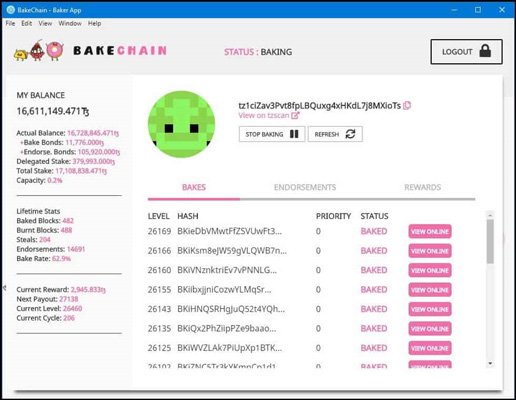Log out using the LOGOUT button
516x400 pixels.
pyautogui.click(x=466, y=52)
